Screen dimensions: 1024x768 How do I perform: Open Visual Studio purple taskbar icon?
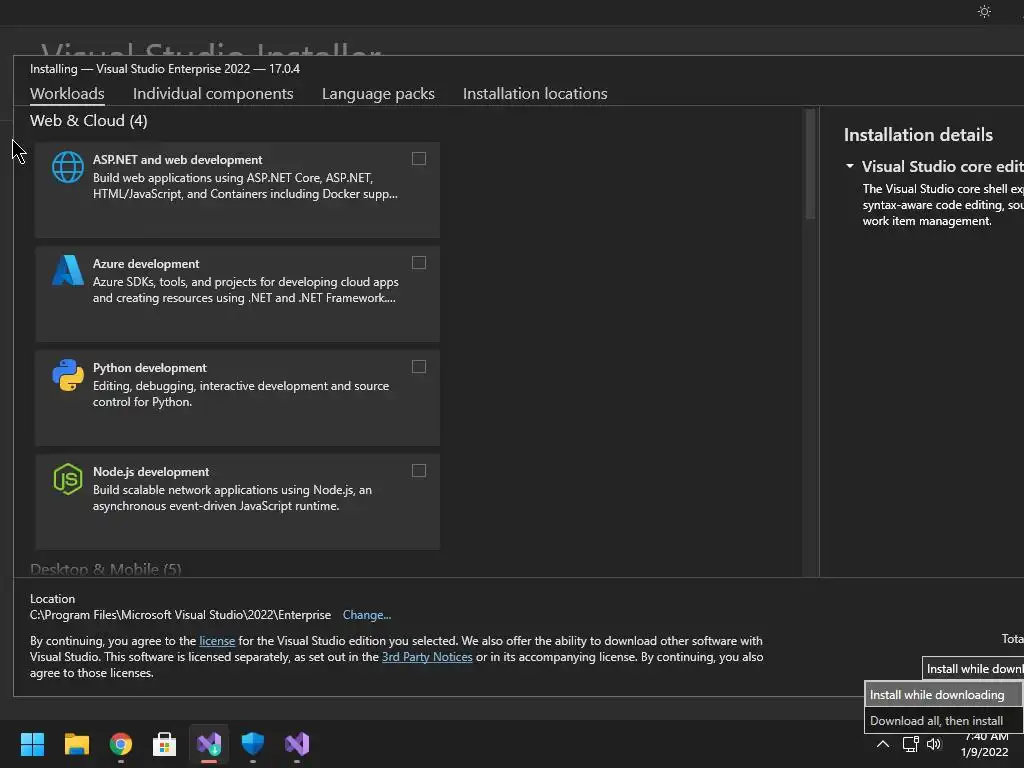tap(297, 744)
